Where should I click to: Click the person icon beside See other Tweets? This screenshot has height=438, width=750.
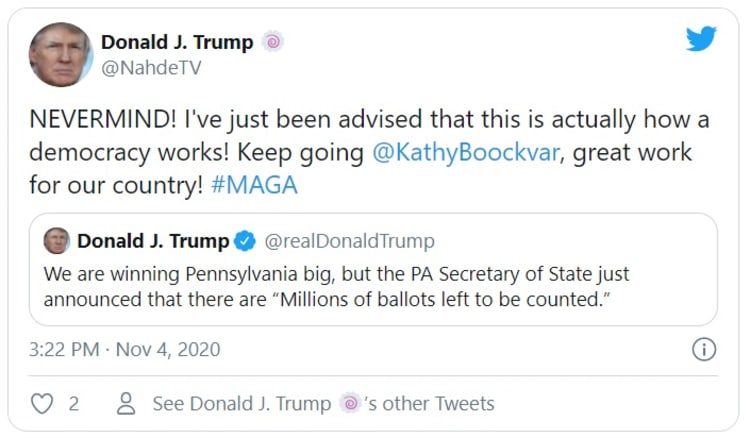click(126, 404)
